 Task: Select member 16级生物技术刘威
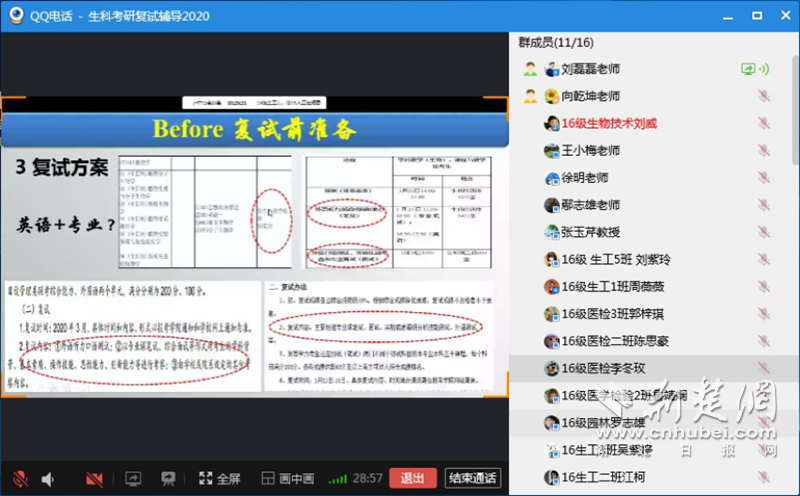[x=608, y=123]
